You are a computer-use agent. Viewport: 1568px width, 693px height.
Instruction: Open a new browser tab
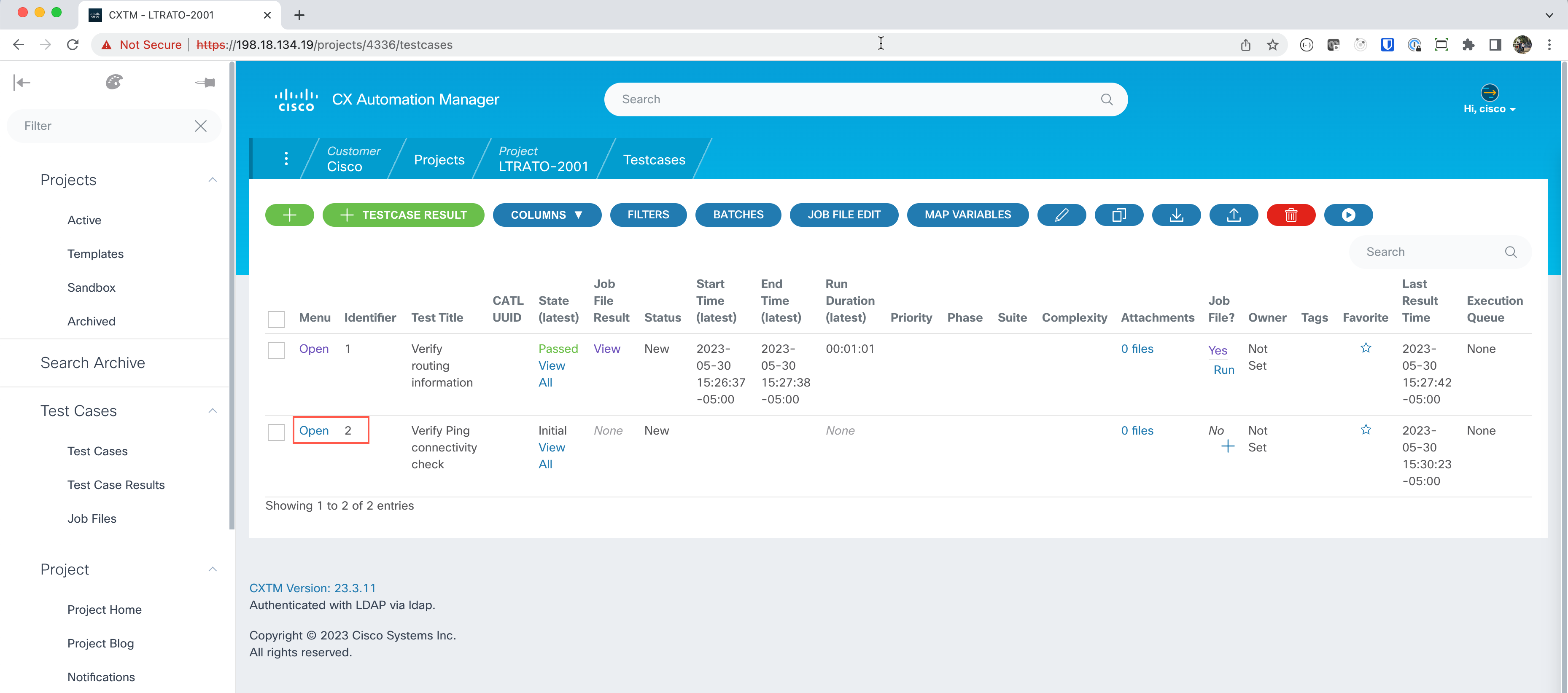[299, 15]
